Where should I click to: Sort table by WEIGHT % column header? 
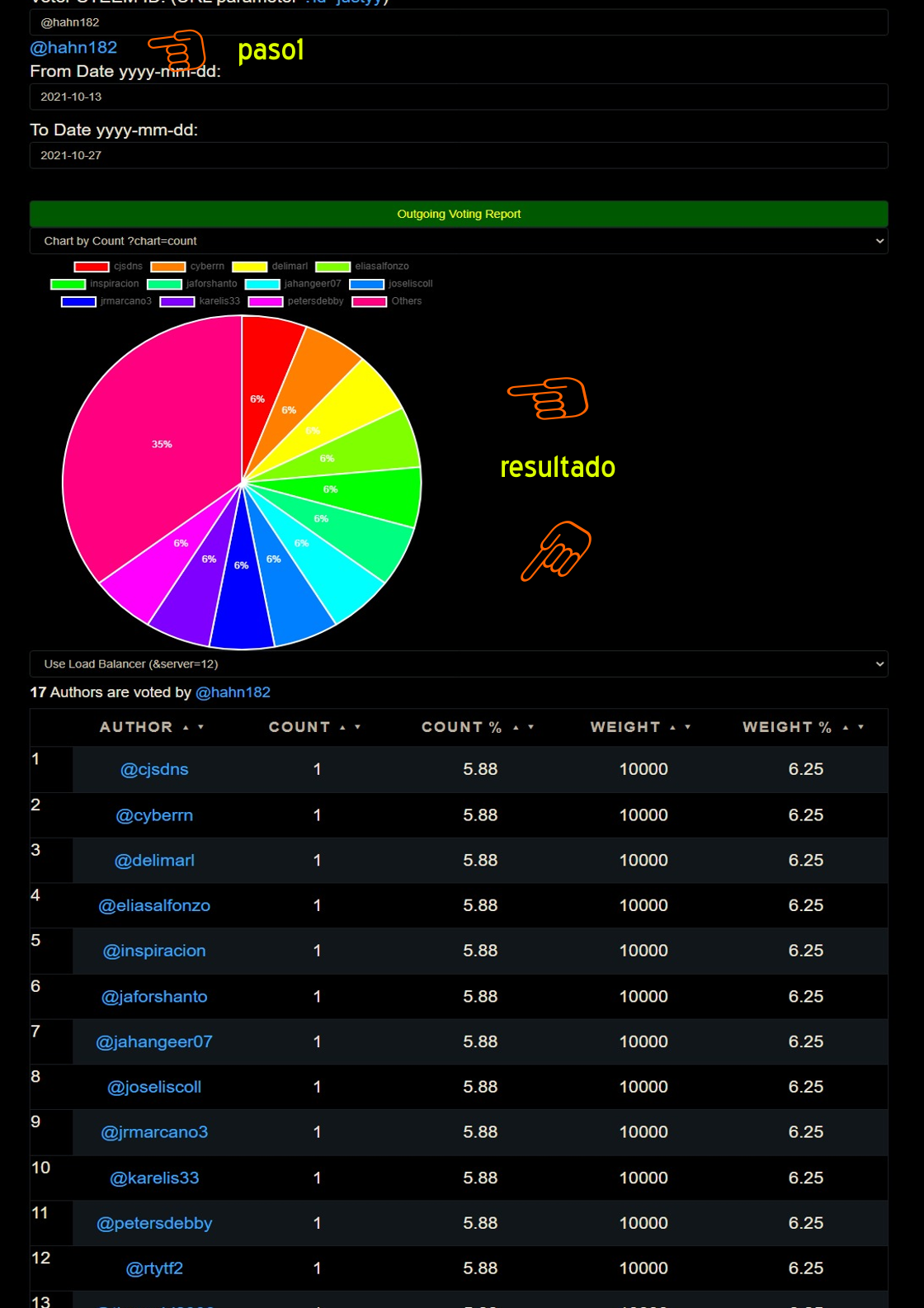tap(787, 727)
